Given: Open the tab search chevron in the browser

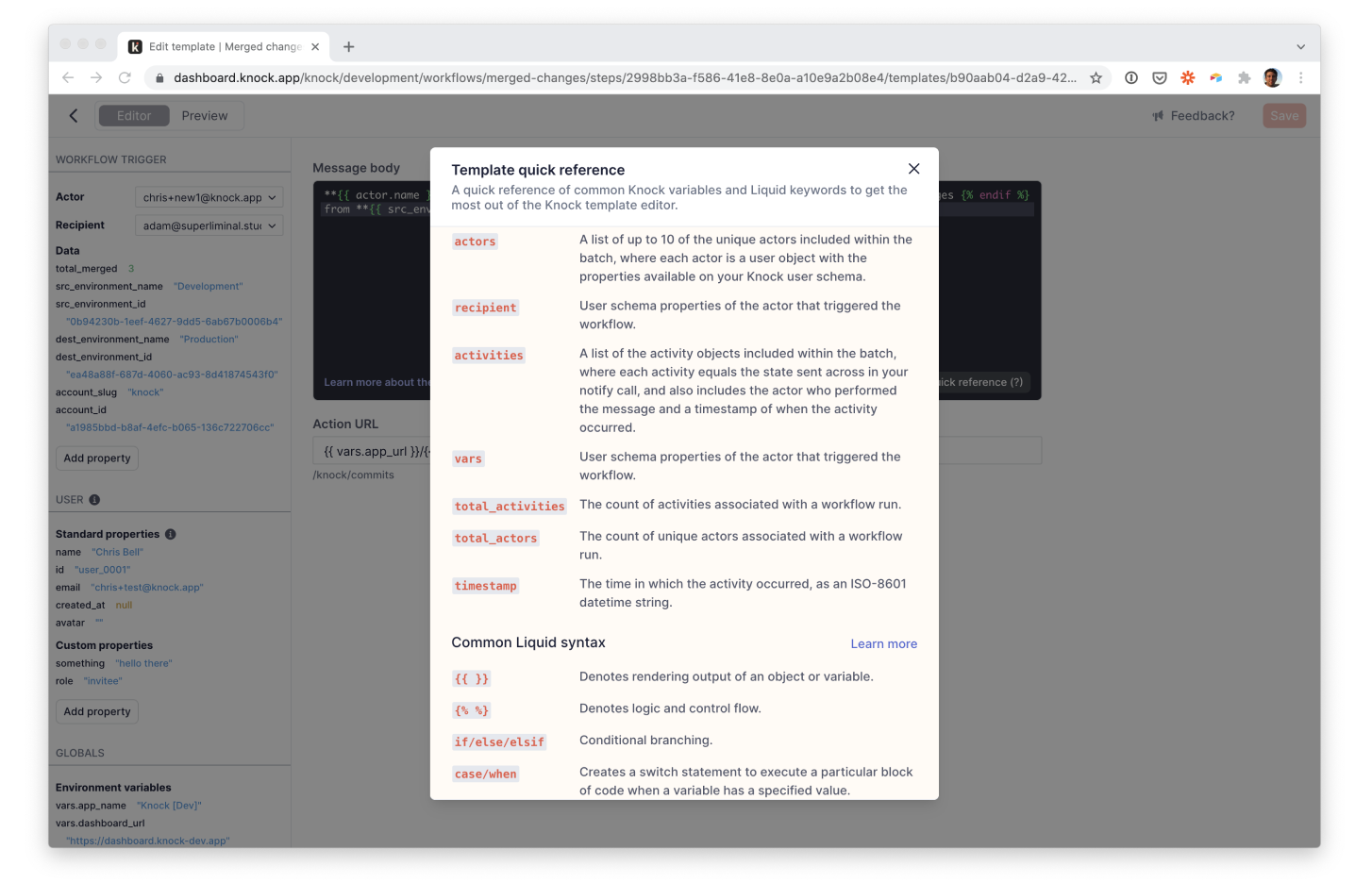Looking at the screenshot, I should tap(1300, 45).
